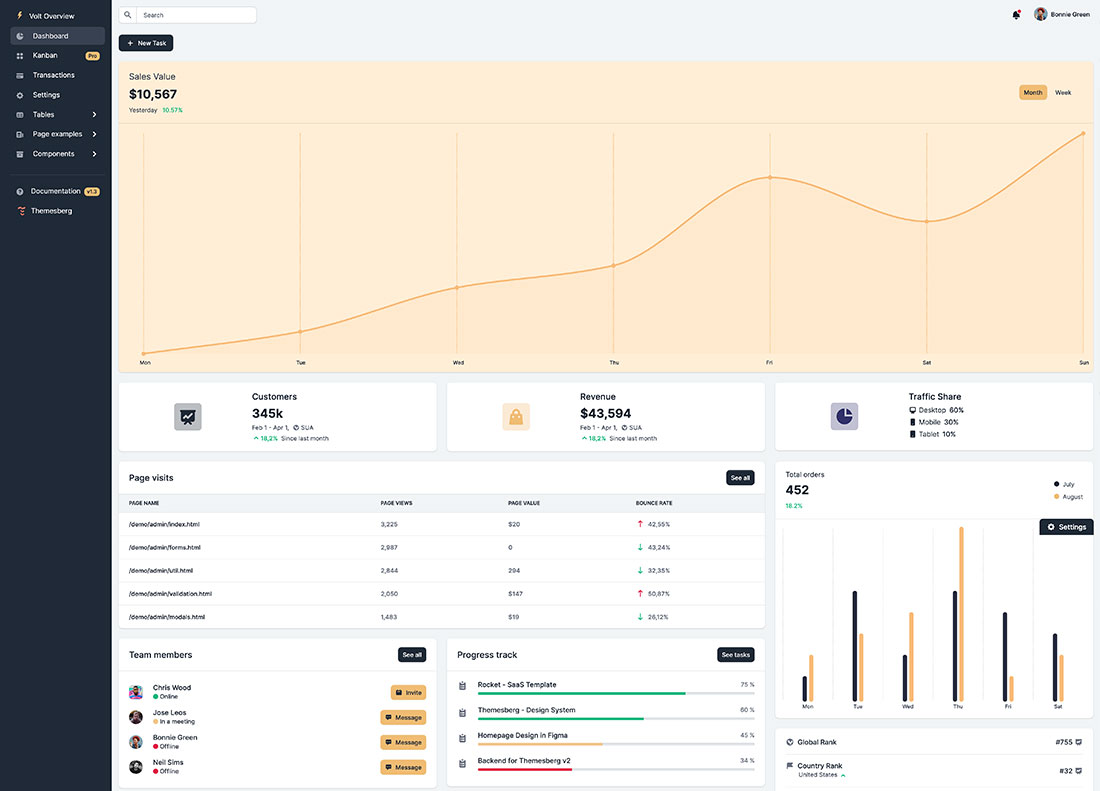1100x791 pixels.
Task: Click the Settings gear icon in sidebar
Action: coord(19,94)
